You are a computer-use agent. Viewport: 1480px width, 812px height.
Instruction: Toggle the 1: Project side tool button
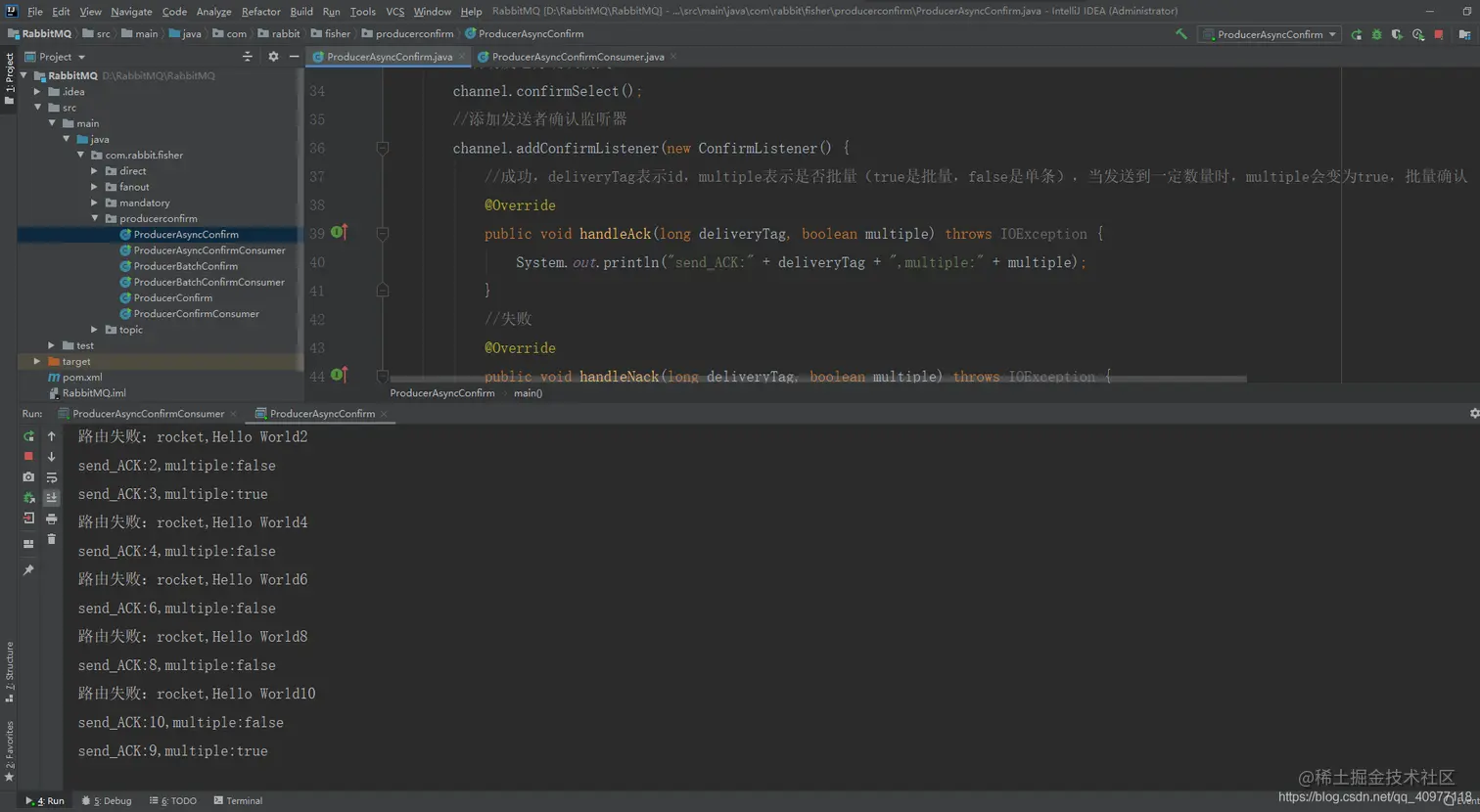pyautogui.click(x=9, y=79)
